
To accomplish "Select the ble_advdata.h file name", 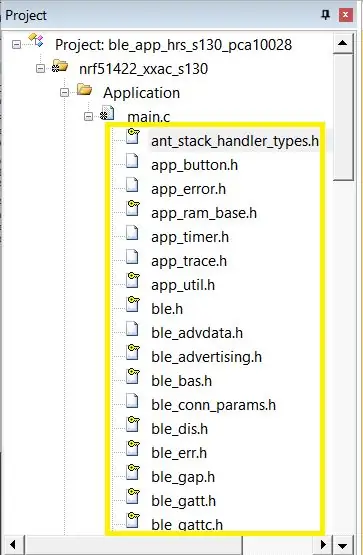I will (x=197, y=333).
